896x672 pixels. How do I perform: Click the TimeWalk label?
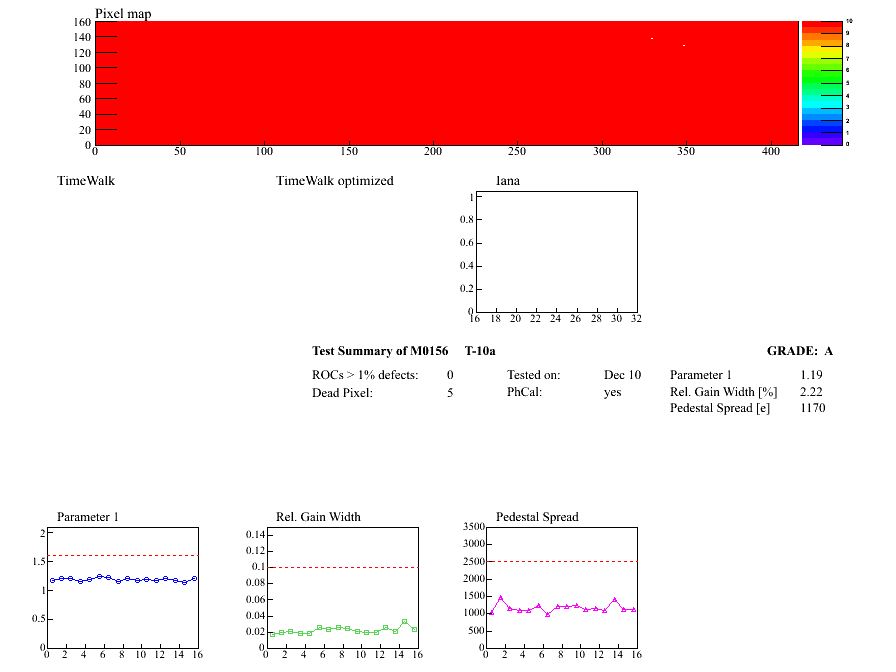[x=86, y=181]
